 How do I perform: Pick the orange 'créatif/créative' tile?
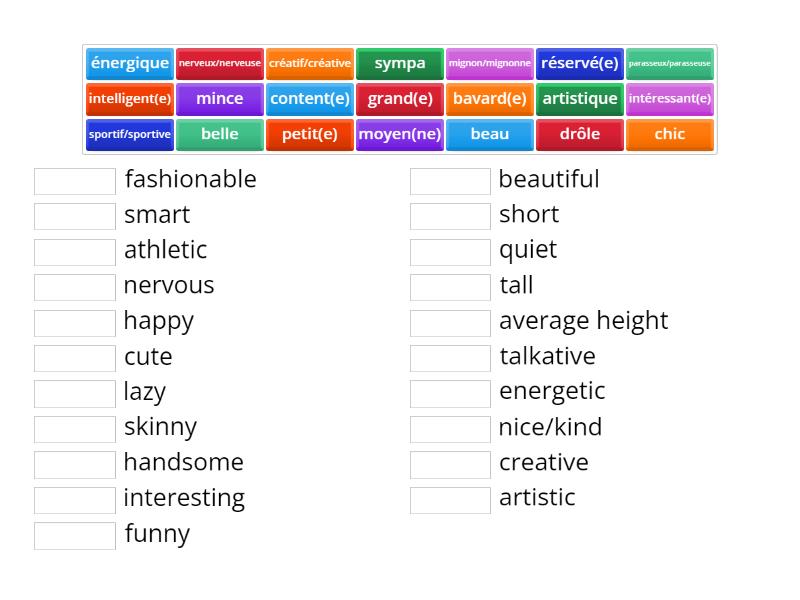[310, 64]
